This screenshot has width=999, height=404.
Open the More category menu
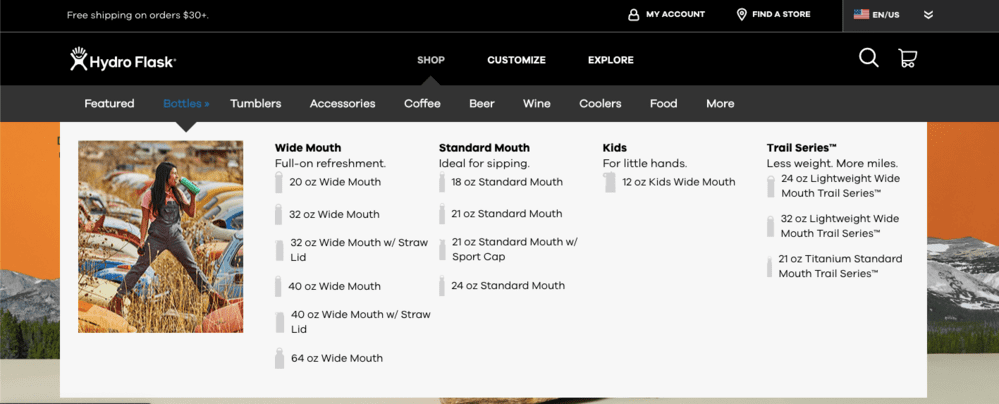click(720, 103)
